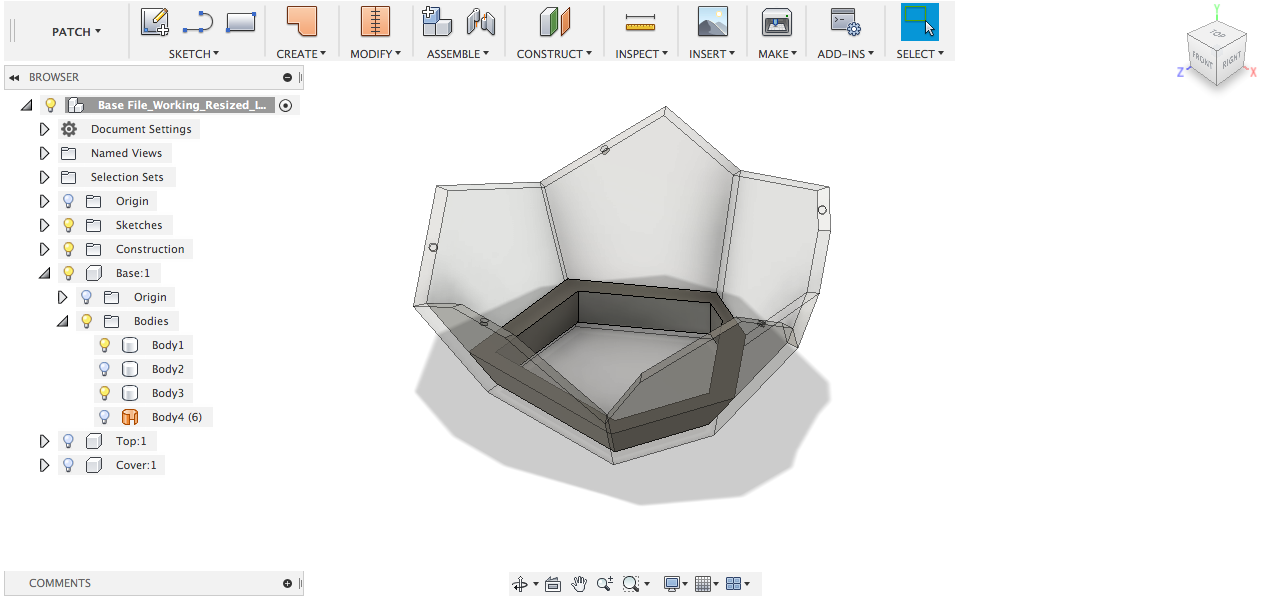Show the Top:1 component lightbulb

(x=68, y=441)
